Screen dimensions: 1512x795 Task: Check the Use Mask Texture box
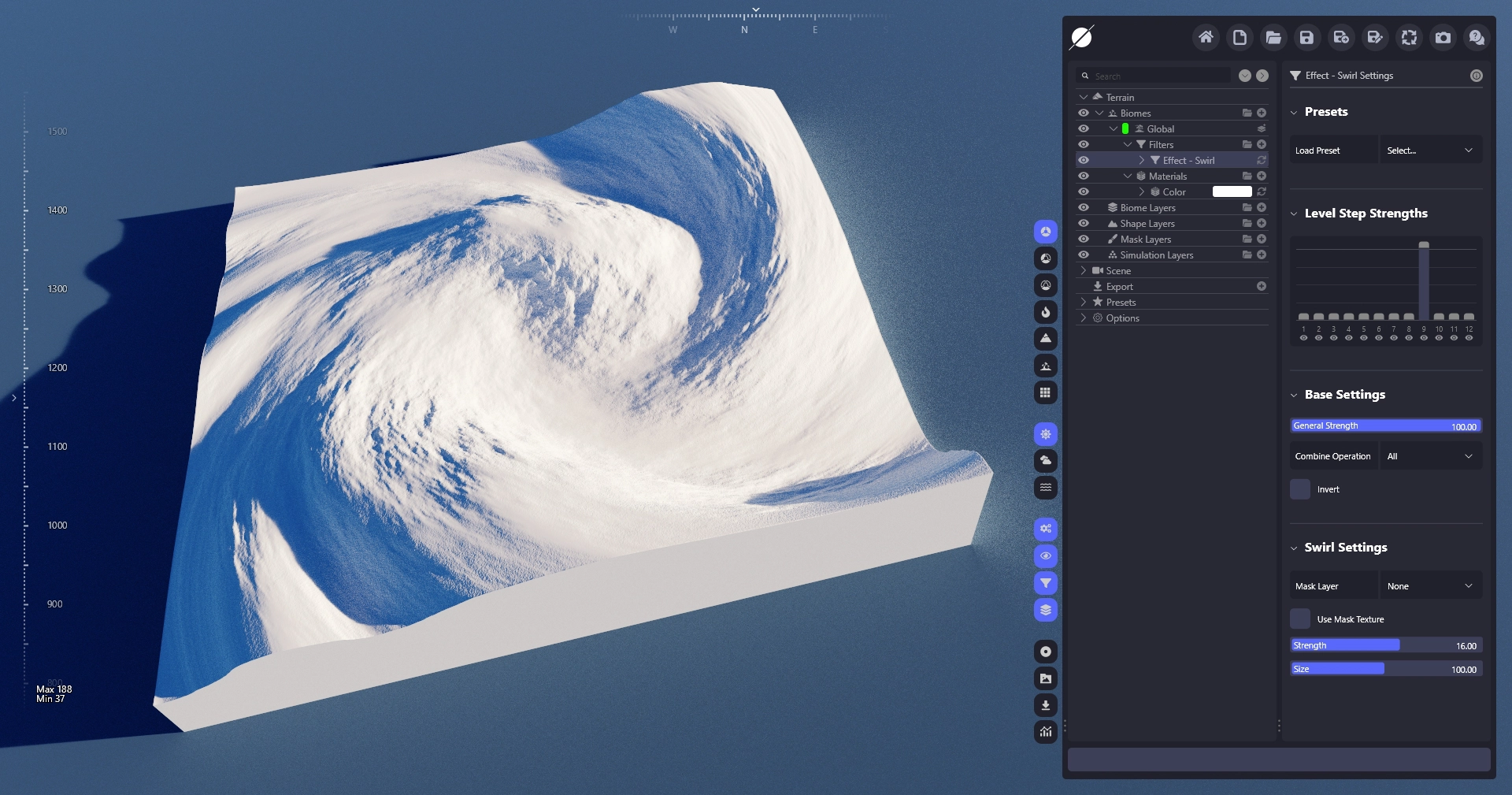pos(1300,619)
